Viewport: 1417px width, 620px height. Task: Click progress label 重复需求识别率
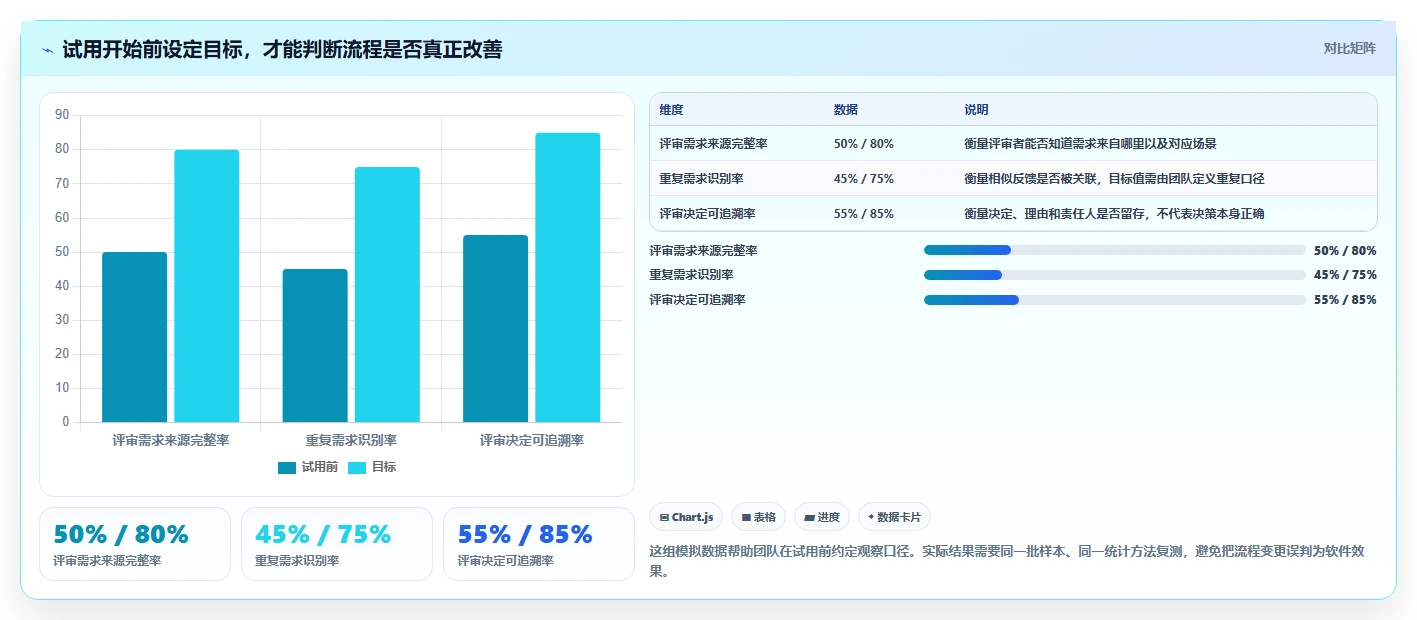point(691,275)
